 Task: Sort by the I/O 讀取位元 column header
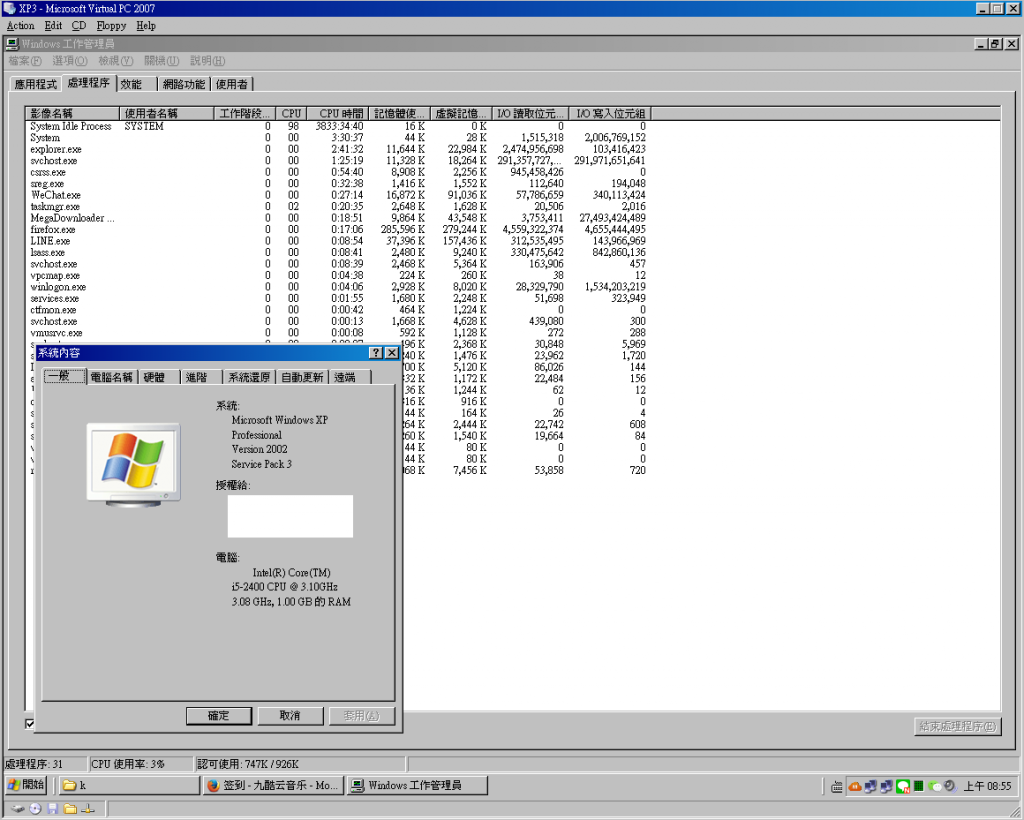click(530, 114)
